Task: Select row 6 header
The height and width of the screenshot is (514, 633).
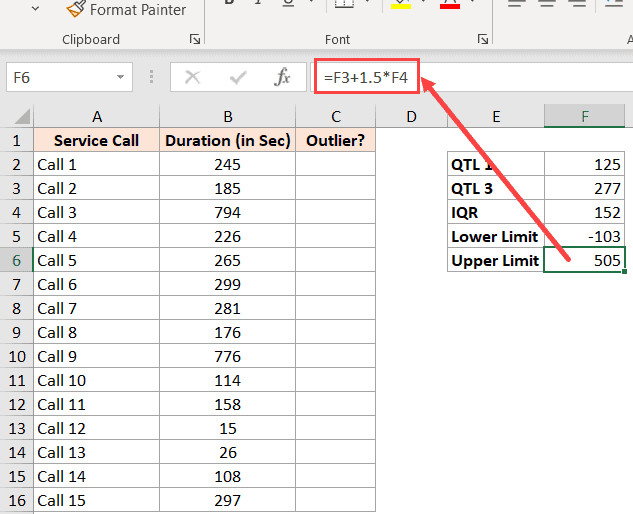Action: (16, 260)
